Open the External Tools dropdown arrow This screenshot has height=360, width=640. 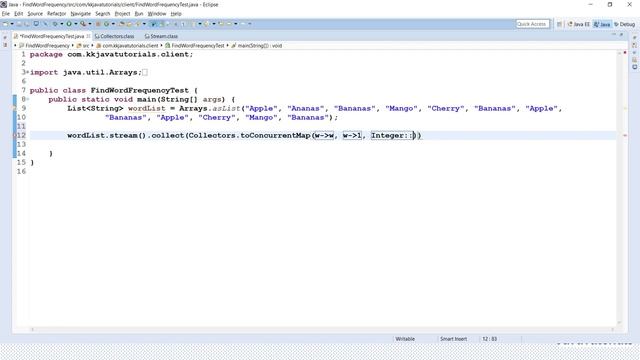pyautogui.click(x=90, y=24)
